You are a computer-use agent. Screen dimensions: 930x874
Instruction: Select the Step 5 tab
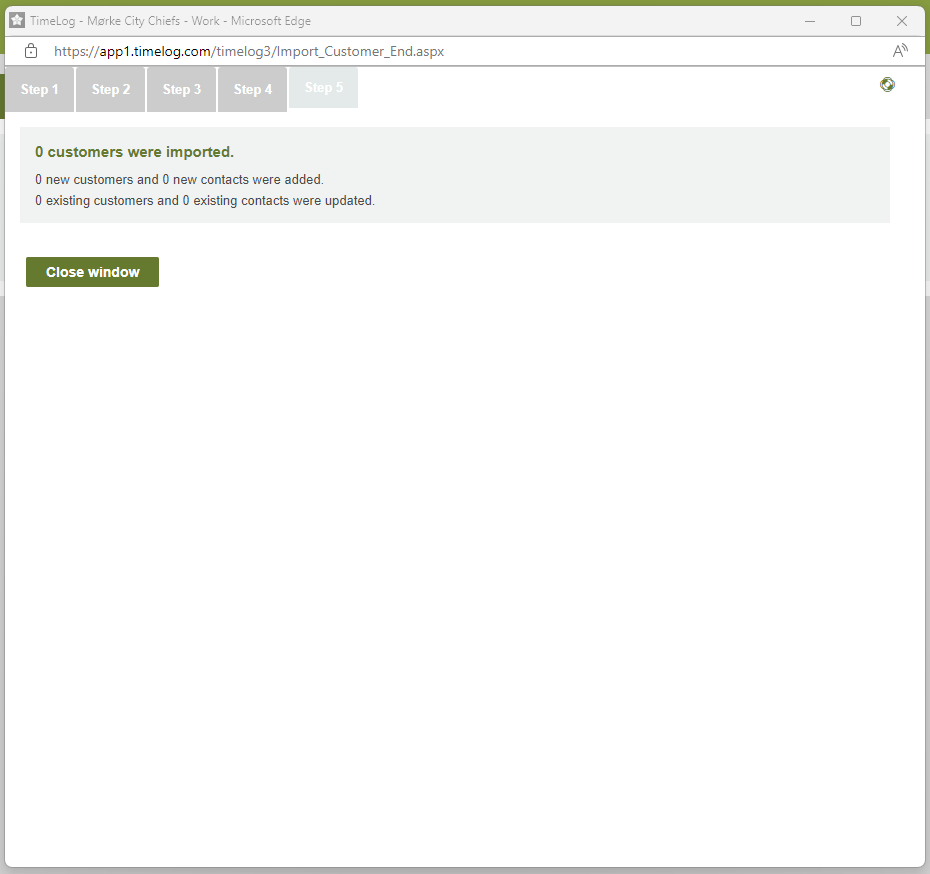coord(323,88)
